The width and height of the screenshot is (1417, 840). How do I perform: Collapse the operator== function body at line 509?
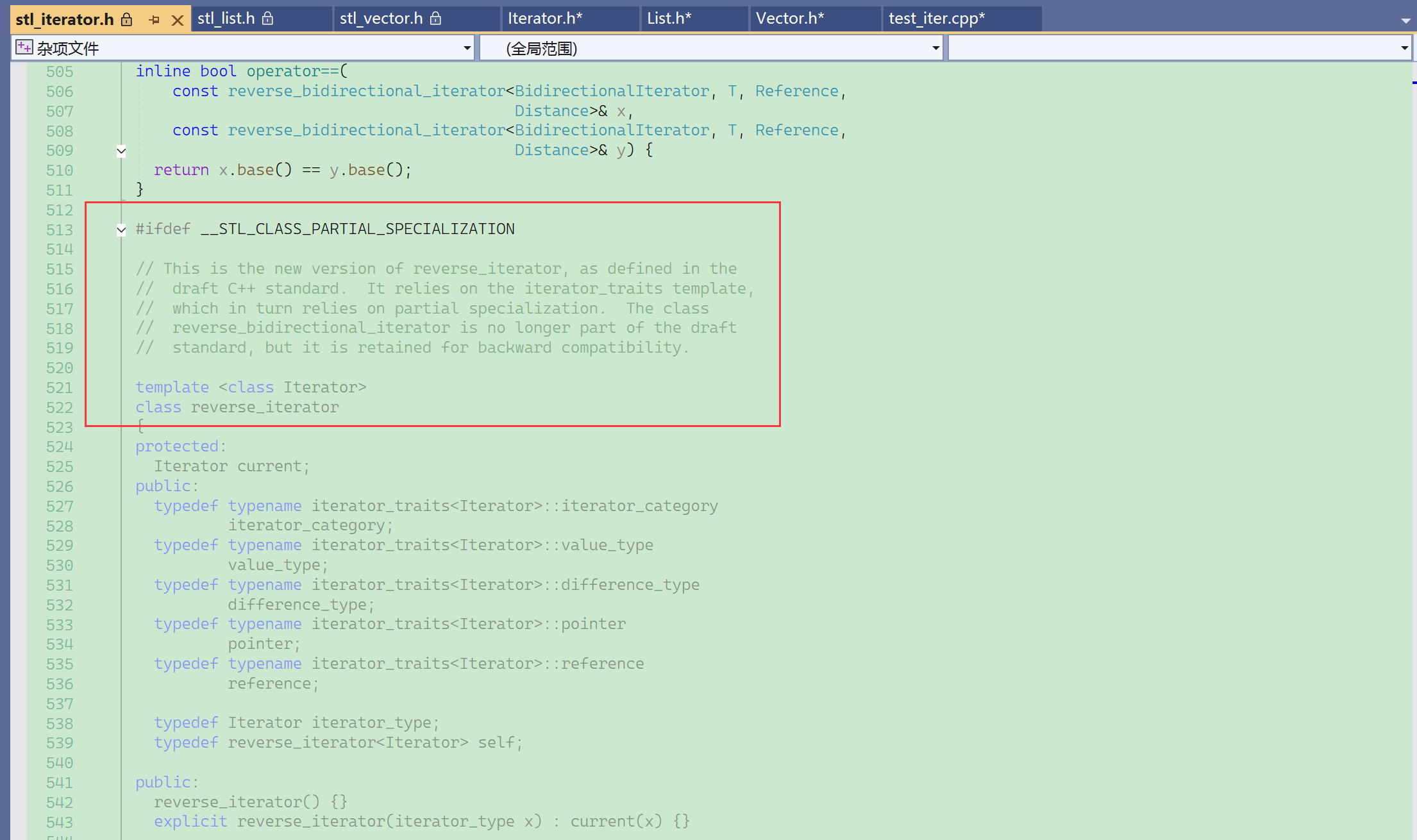(x=121, y=151)
